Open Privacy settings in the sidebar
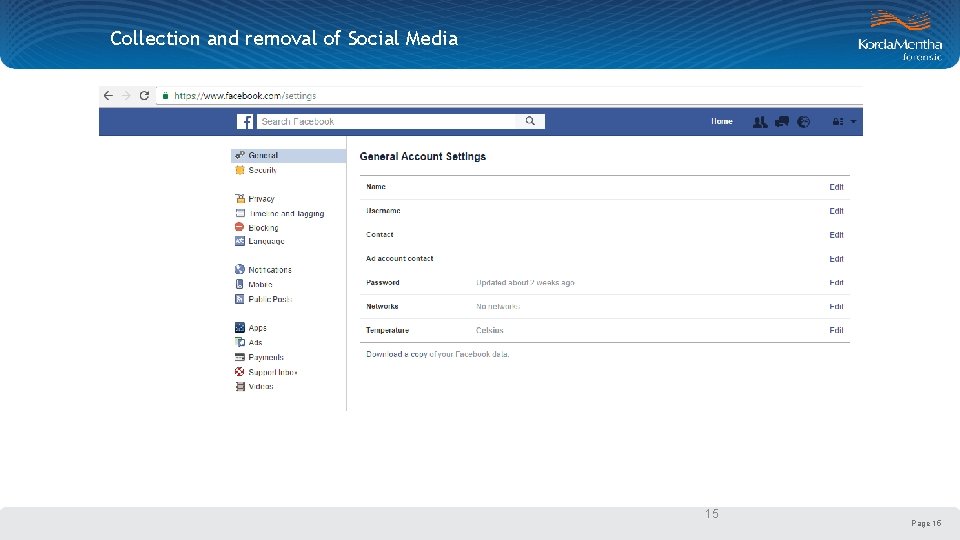960x540 pixels. click(261, 199)
